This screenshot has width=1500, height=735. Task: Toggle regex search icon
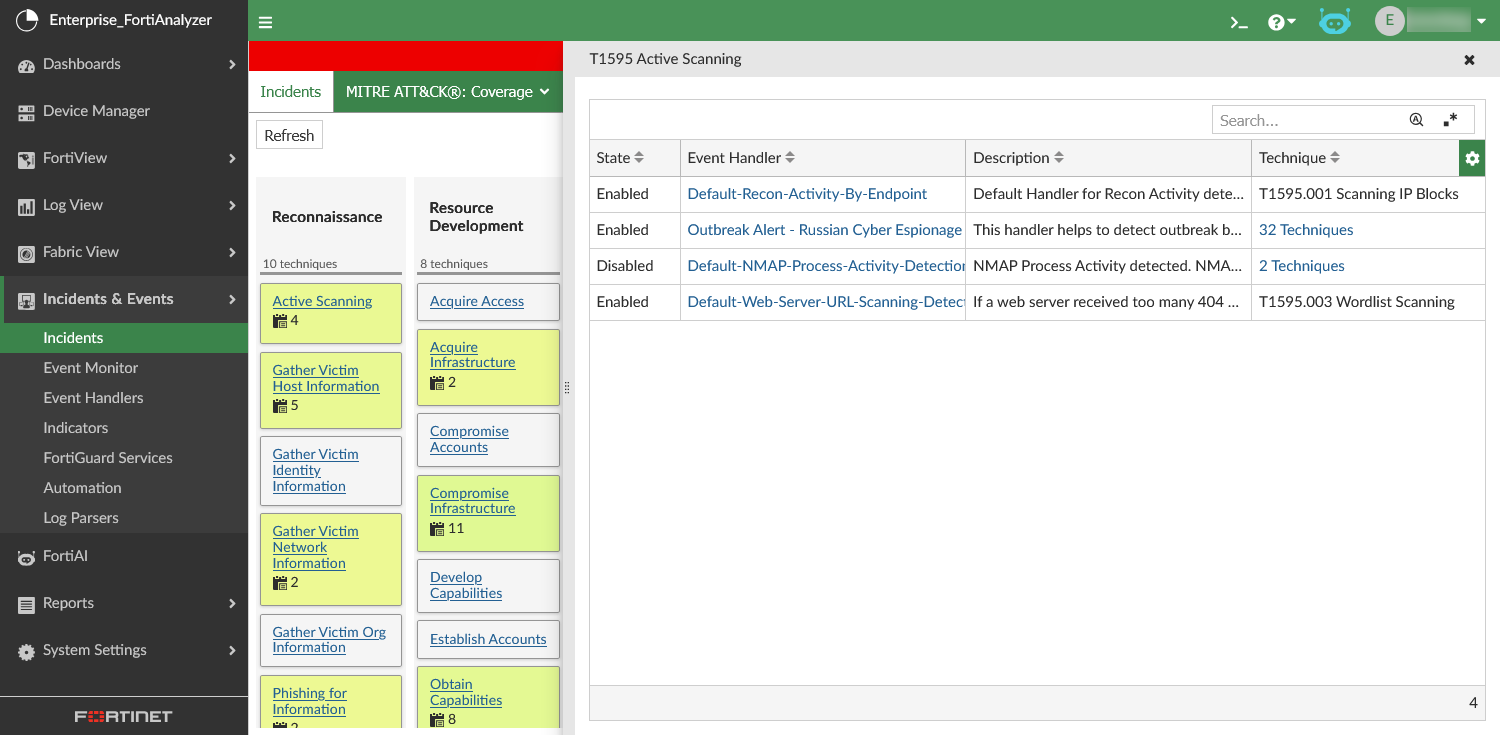(1450, 120)
